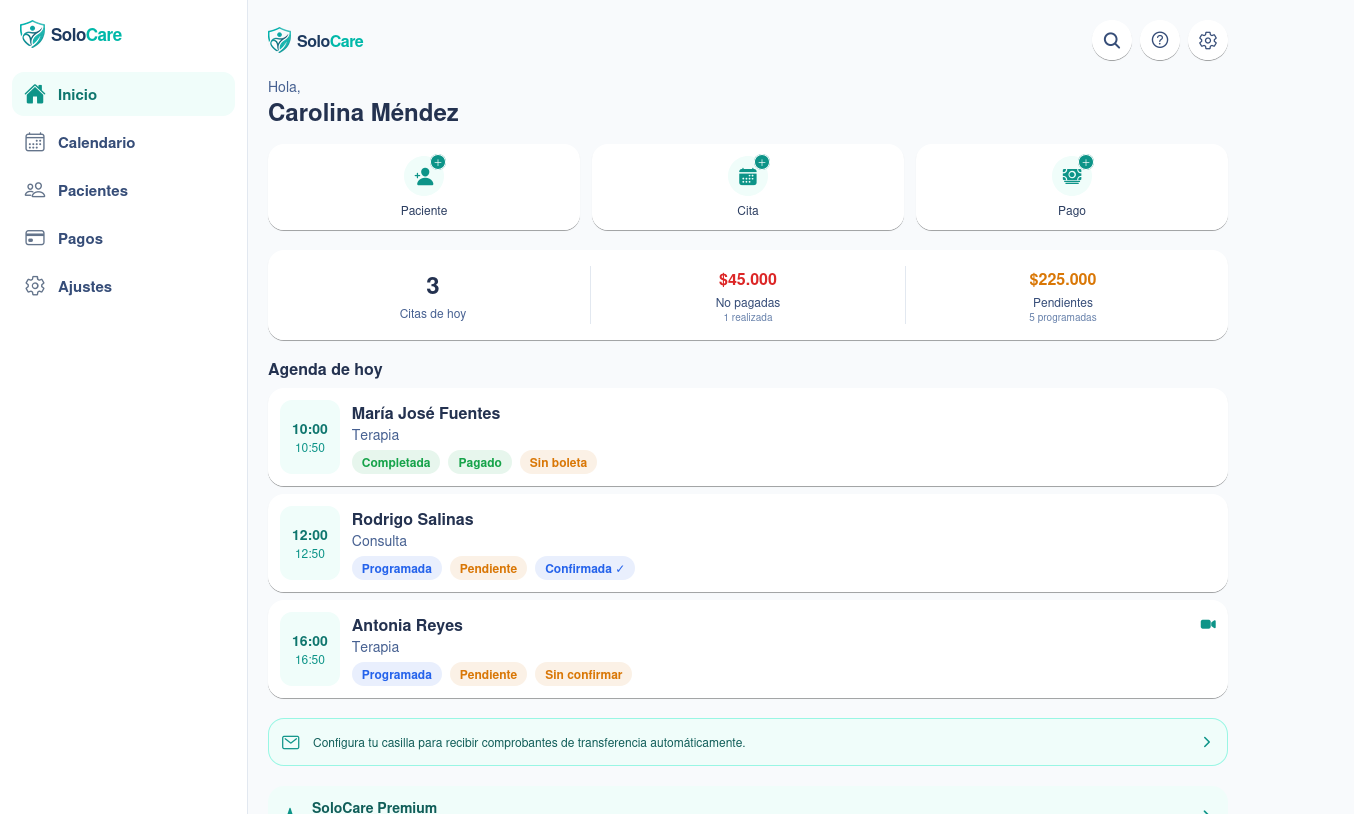Click the 12:00 time block
The height and width of the screenshot is (814, 1366).
click(310, 543)
